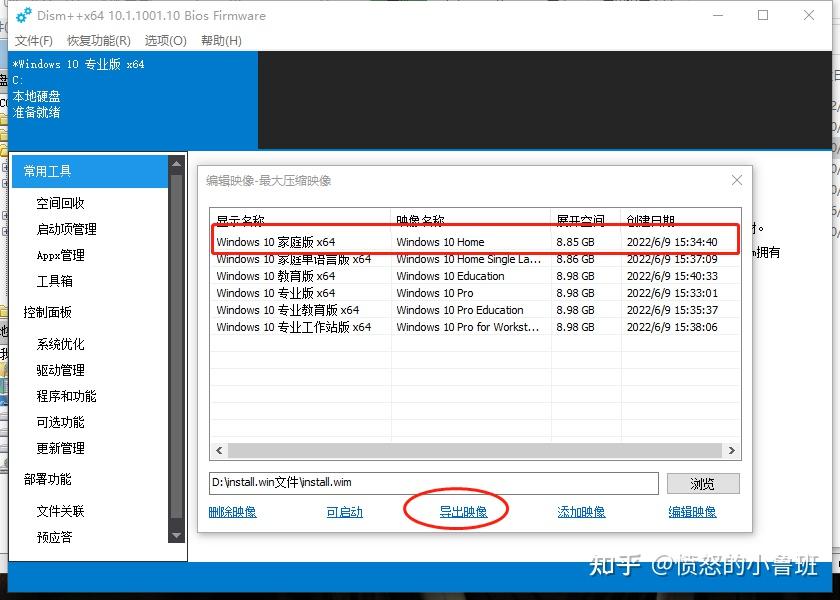Select the Windows 10 教育版 x64 row
The image size is (840, 600).
(476, 276)
